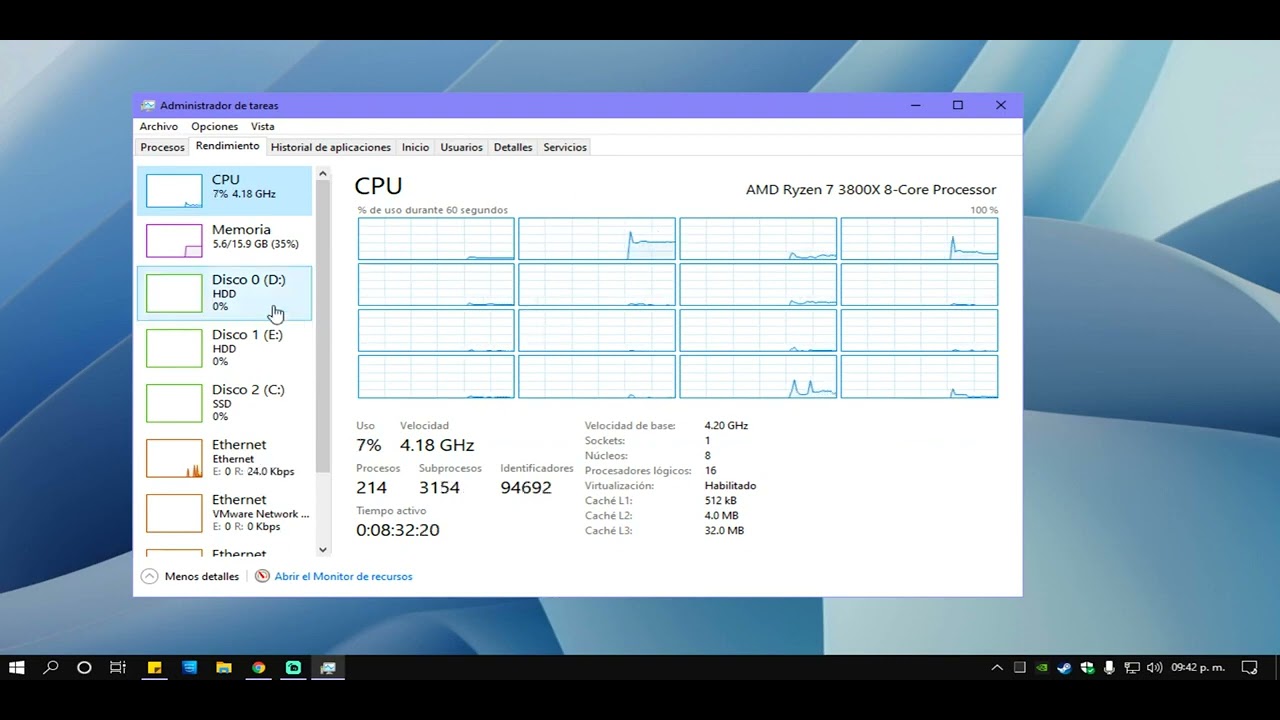Switch to the Usuarios tab

tap(461, 147)
